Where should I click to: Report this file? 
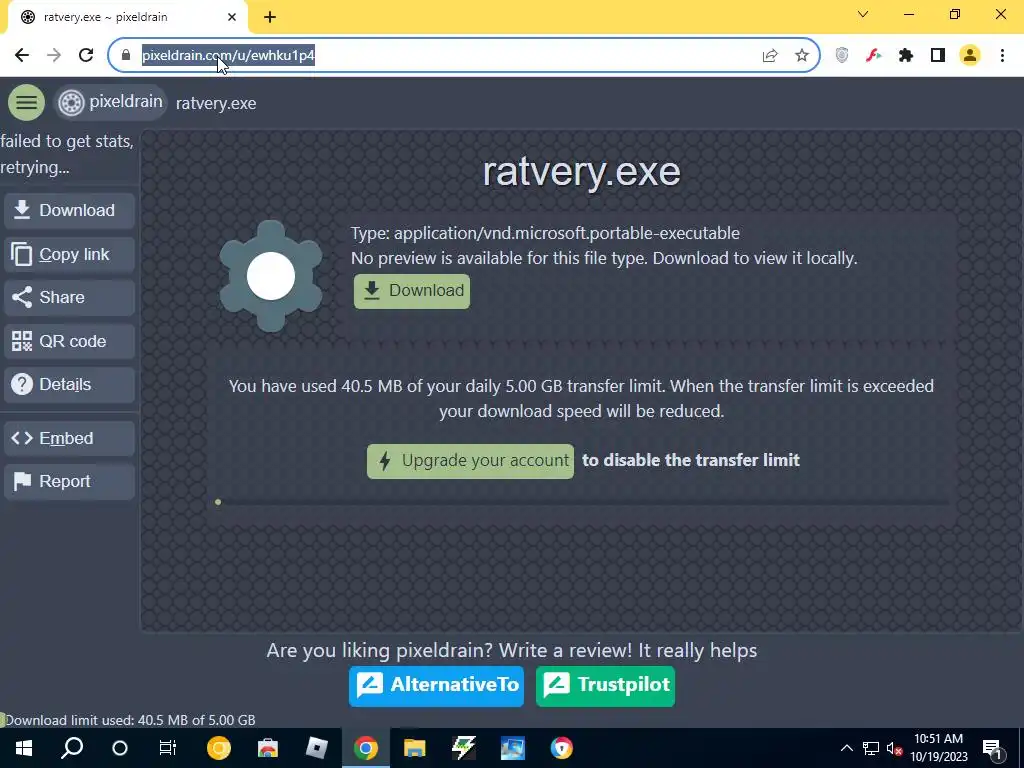[x=69, y=481]
